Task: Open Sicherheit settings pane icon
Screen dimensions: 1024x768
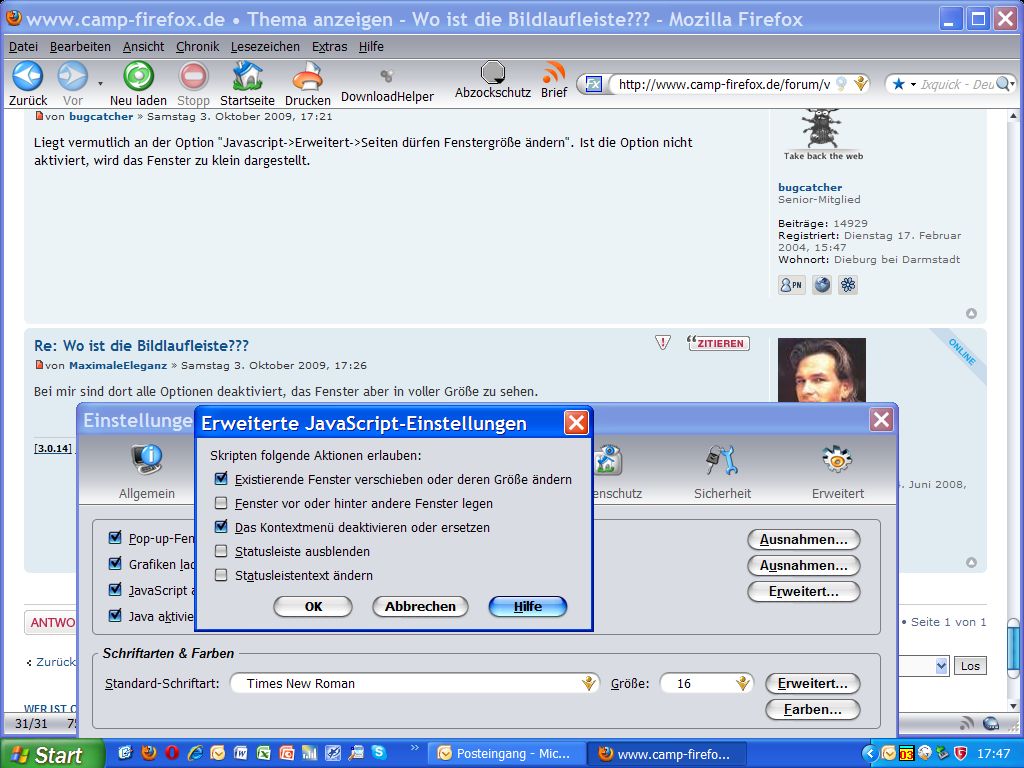Action: (x=722, y=460)
